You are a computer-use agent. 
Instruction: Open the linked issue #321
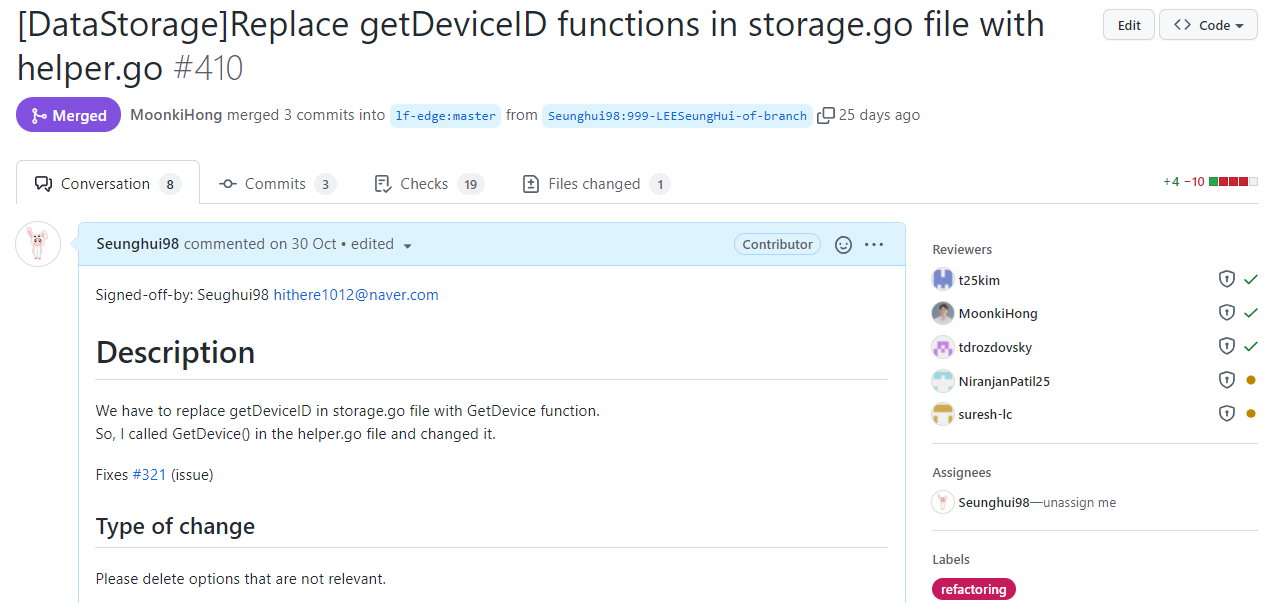pyautogui.click(x=149, y=475)
